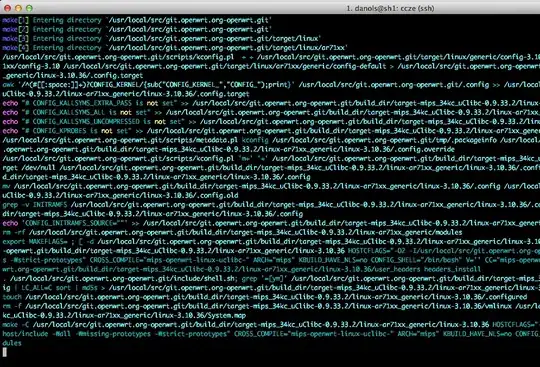
Task: Click the echo line 'CONFIG_KALLSYMS_ALL is not set'
Action: 271,112
